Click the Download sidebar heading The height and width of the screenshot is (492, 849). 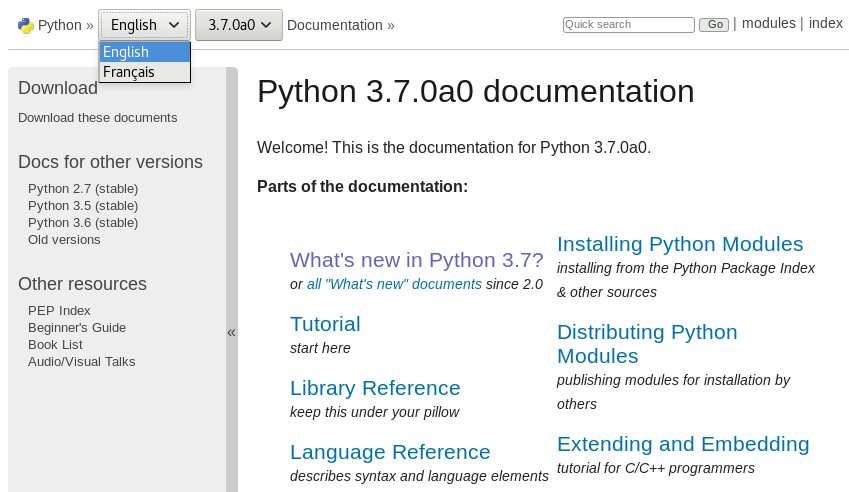pos(58,88)
